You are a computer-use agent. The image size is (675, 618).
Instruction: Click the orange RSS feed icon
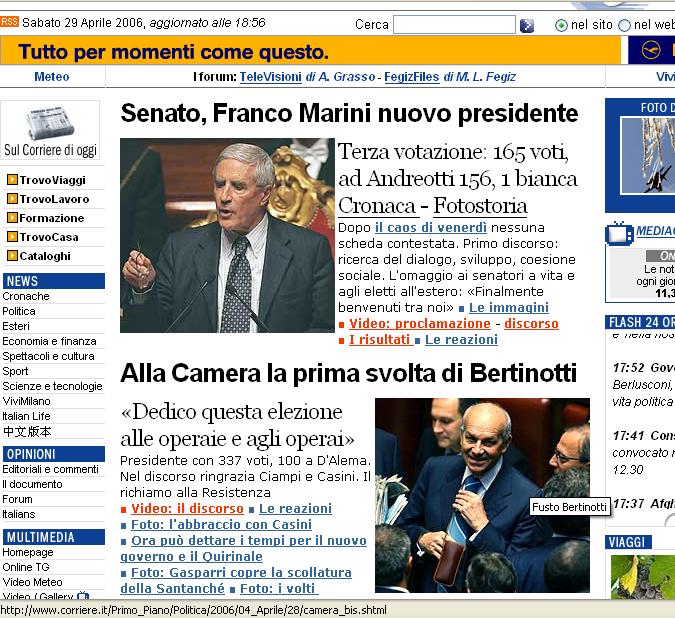pos(9,22)
